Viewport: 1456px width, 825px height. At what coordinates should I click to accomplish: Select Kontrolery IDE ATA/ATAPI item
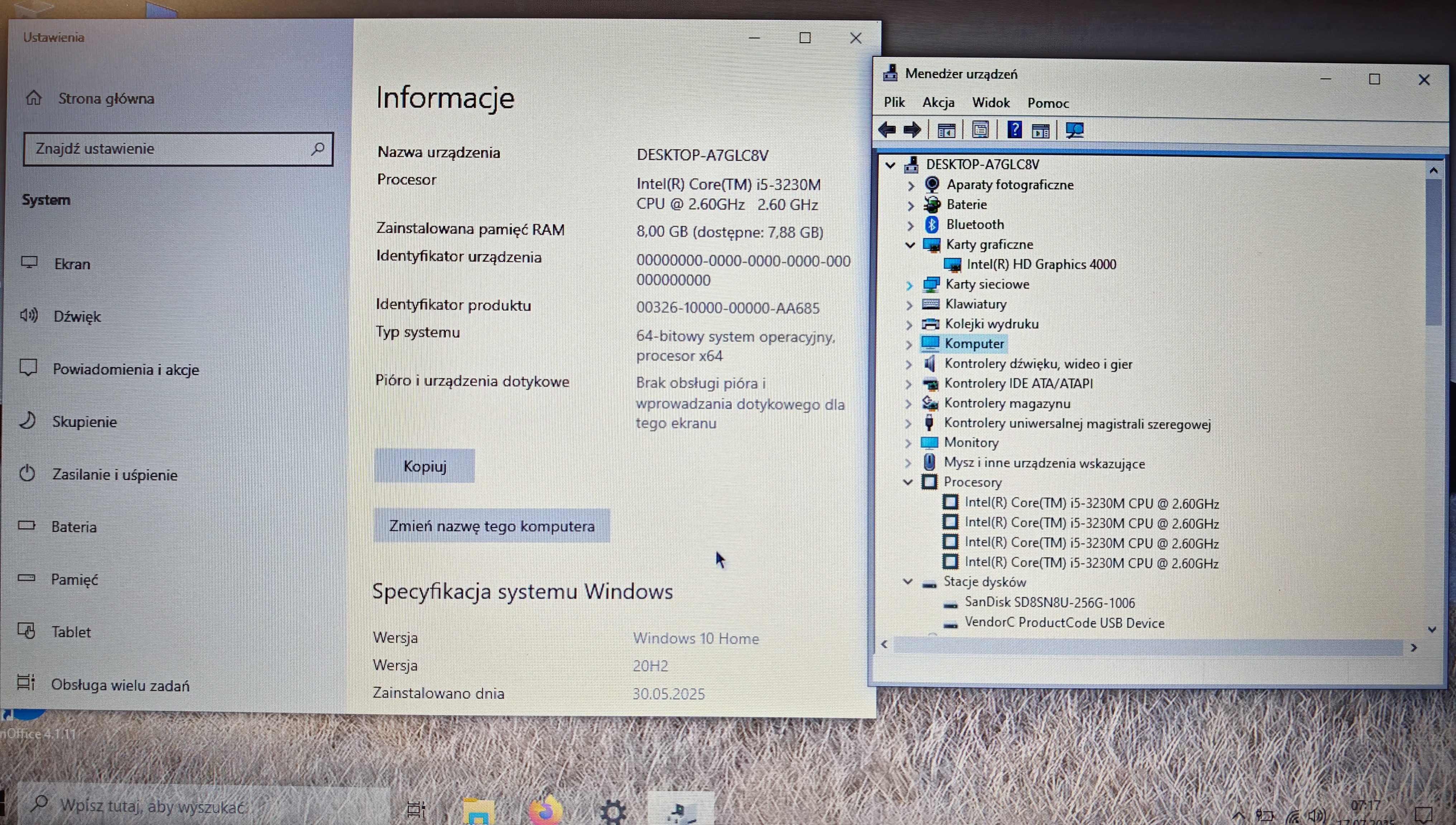pyautogui.click(x=1018, y=383)
